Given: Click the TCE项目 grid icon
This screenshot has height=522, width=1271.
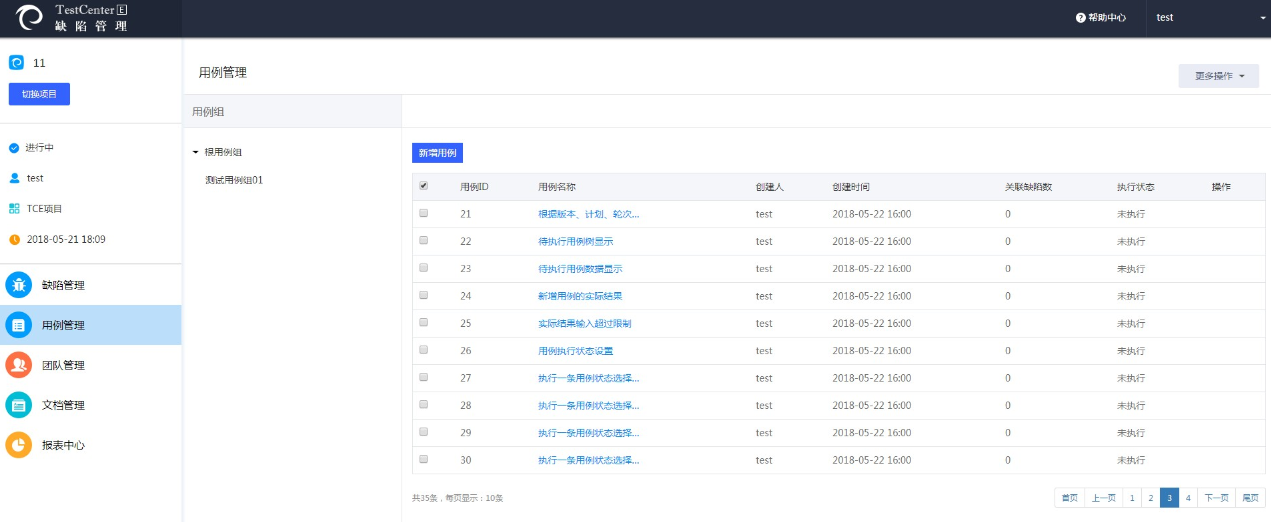Looking at the screenshot, I should (x=14, y=209).
